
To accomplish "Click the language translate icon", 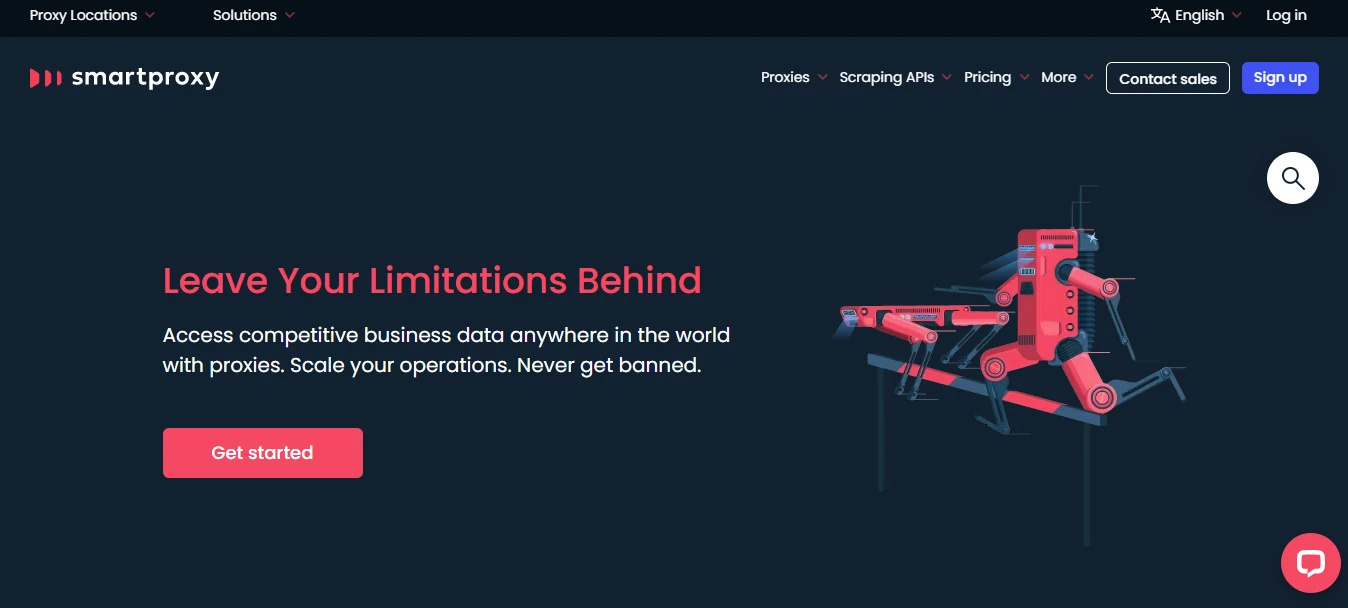I will [1160, 15].
